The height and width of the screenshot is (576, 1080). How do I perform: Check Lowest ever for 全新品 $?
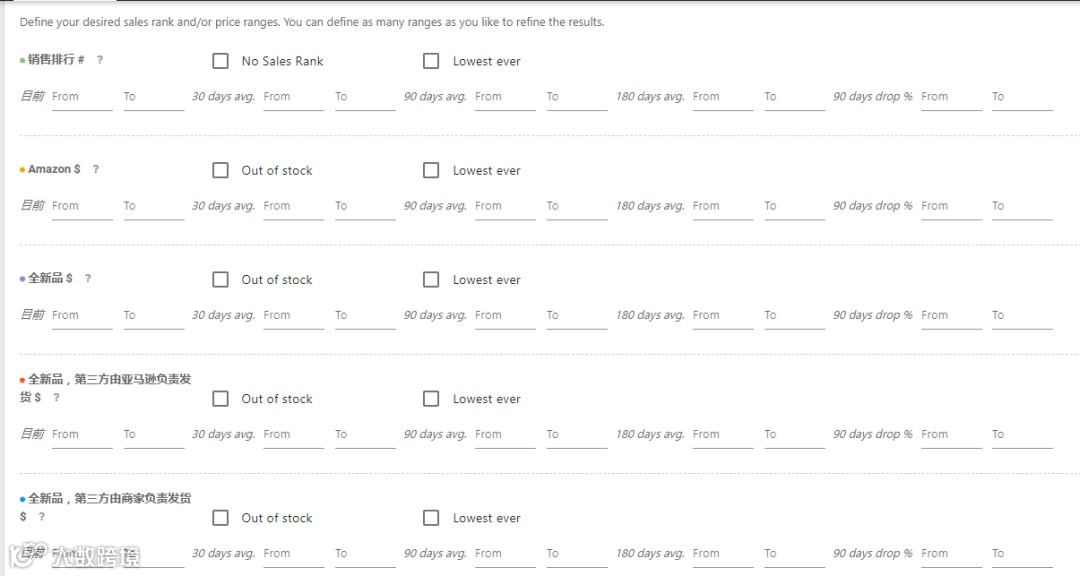point(431,280)
